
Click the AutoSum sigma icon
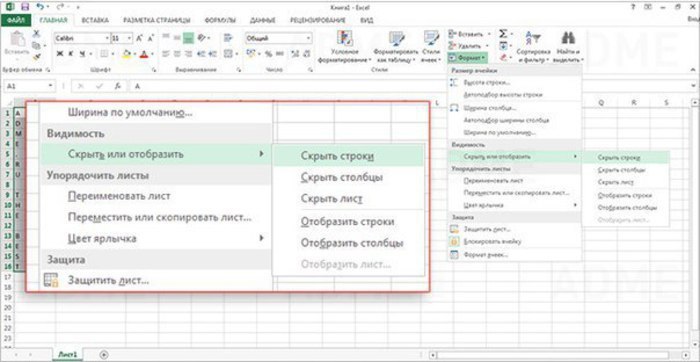503,33
